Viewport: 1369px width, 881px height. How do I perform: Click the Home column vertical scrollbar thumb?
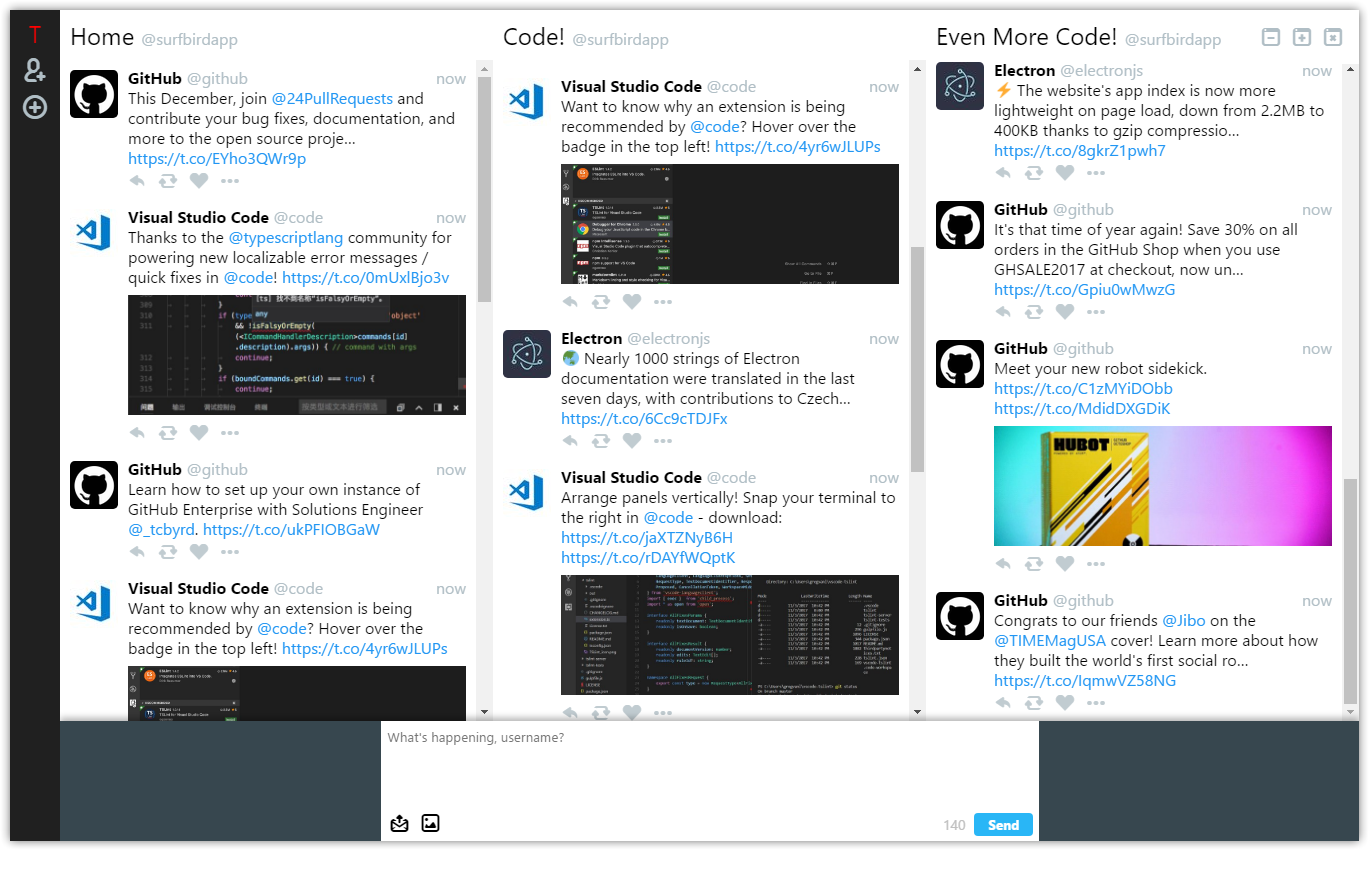485,190
